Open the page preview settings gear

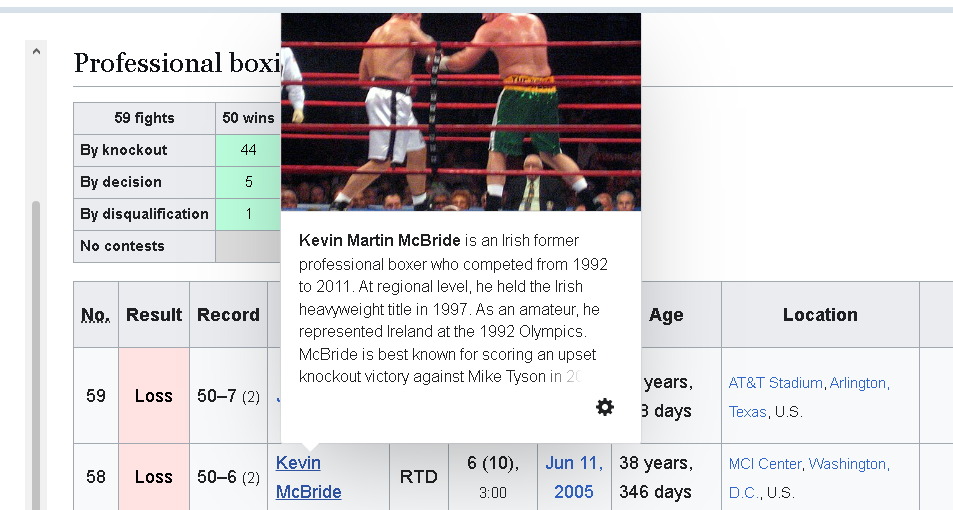(604, 407)
